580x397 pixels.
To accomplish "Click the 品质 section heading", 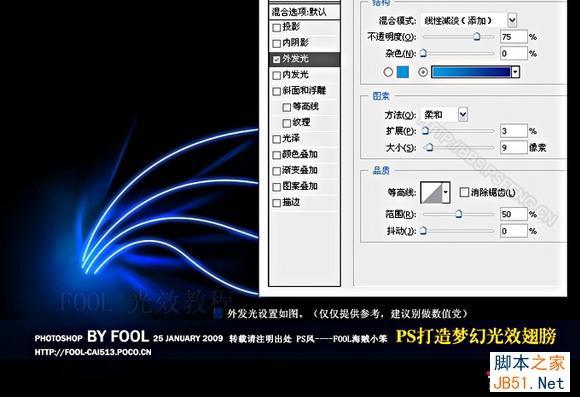I will tap(381, 170).
